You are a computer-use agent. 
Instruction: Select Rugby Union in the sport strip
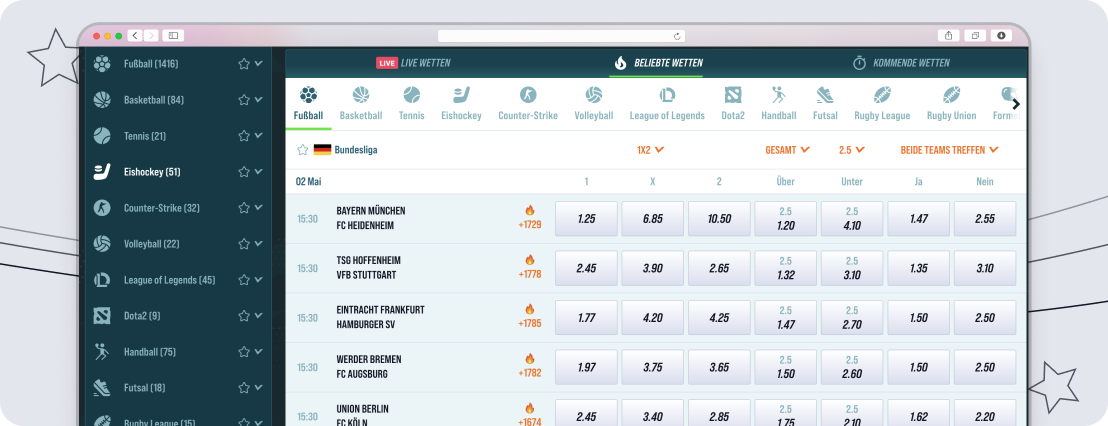pyautogui.click(x=951, y=104)
